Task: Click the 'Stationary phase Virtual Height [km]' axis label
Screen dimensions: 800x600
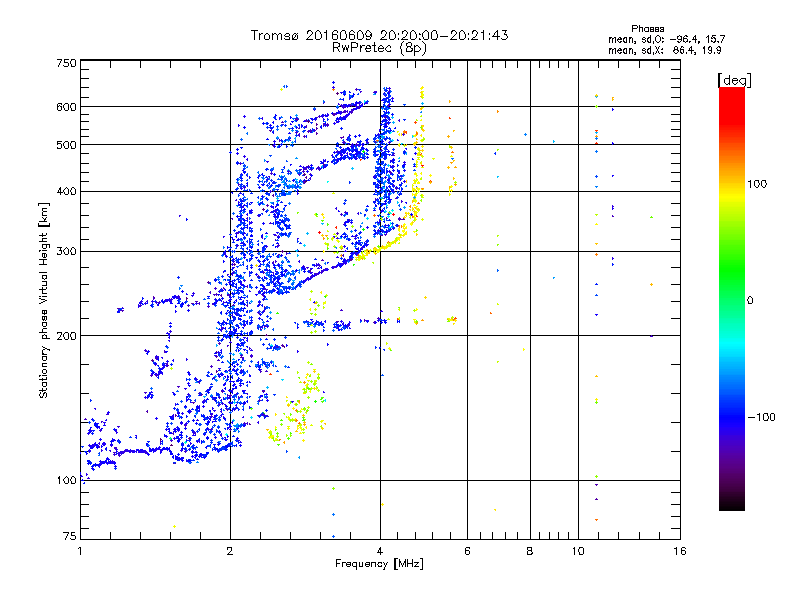Action: click(x=43, y=300)
